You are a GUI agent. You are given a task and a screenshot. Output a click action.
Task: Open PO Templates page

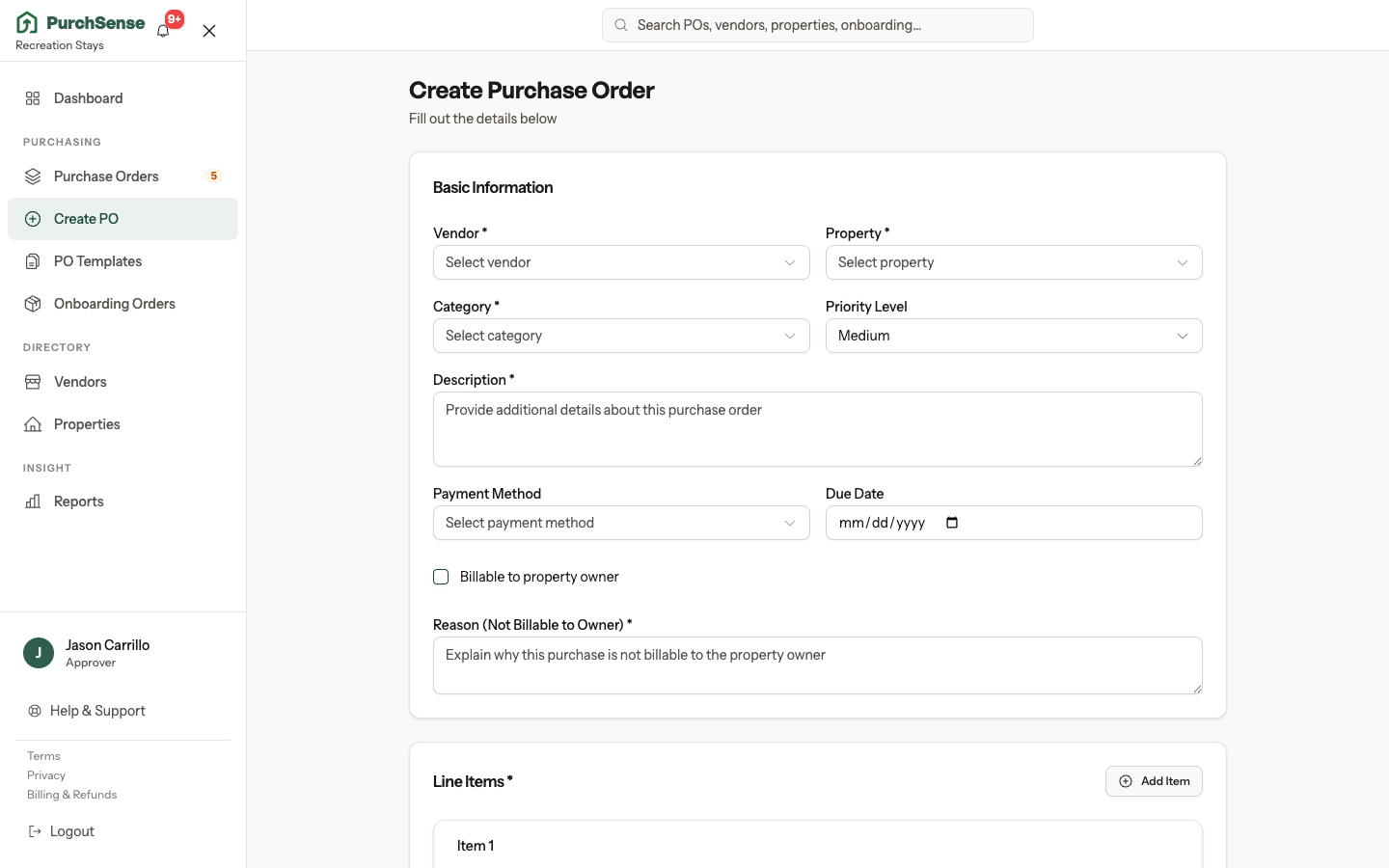[123, 261]
